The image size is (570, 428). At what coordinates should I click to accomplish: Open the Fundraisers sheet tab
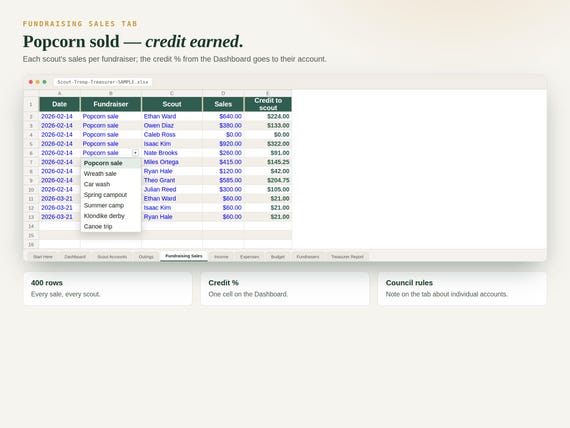(x=308, y=257)
